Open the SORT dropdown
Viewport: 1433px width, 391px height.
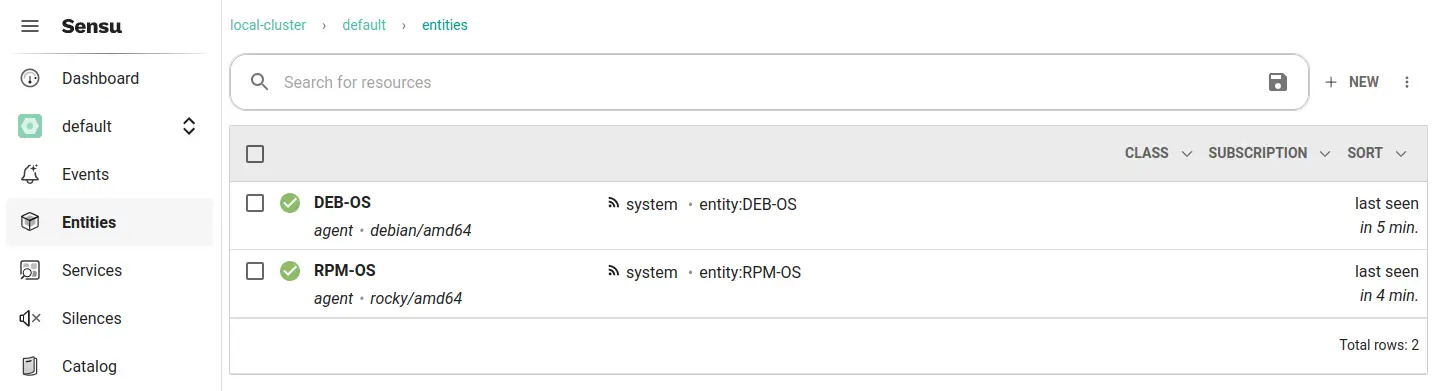1377,153
